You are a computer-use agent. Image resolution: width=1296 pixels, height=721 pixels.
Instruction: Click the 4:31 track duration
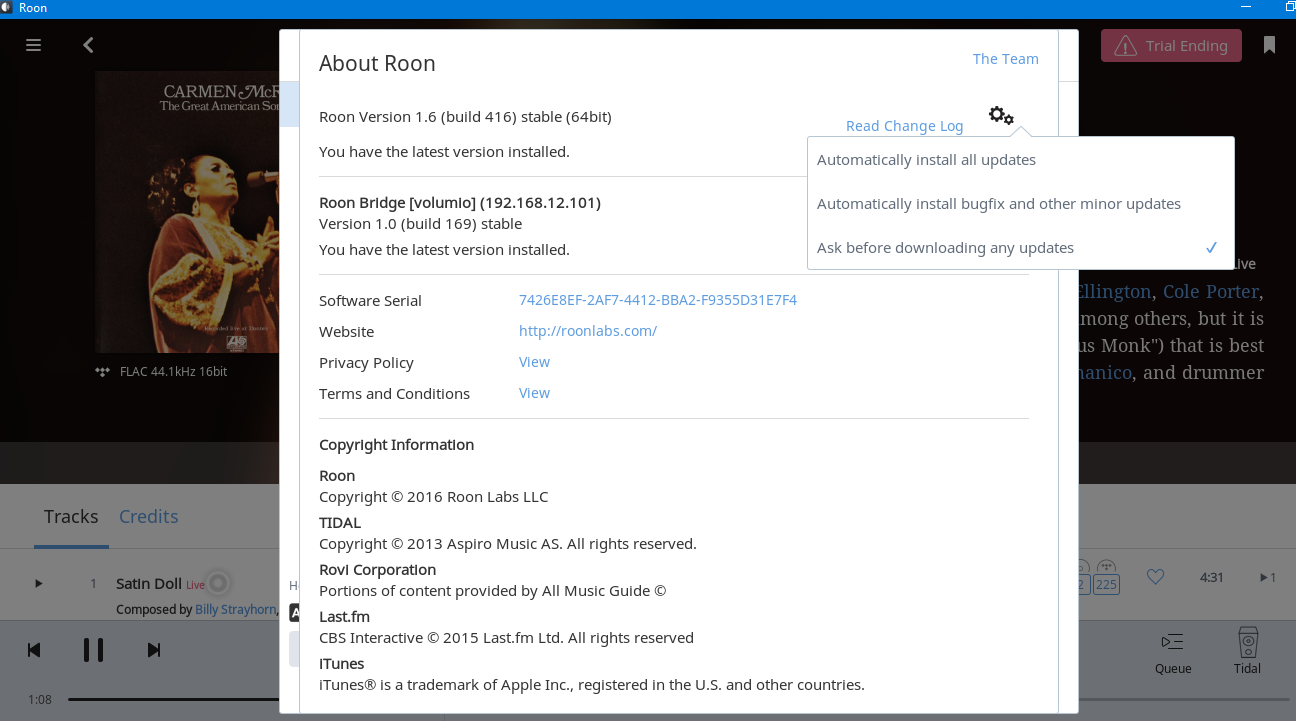pyautogui.click(x=1211, y=577)
